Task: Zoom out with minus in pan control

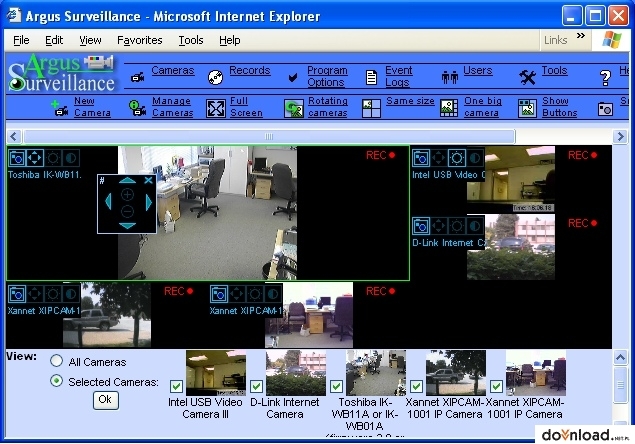Action: [127, 211]
